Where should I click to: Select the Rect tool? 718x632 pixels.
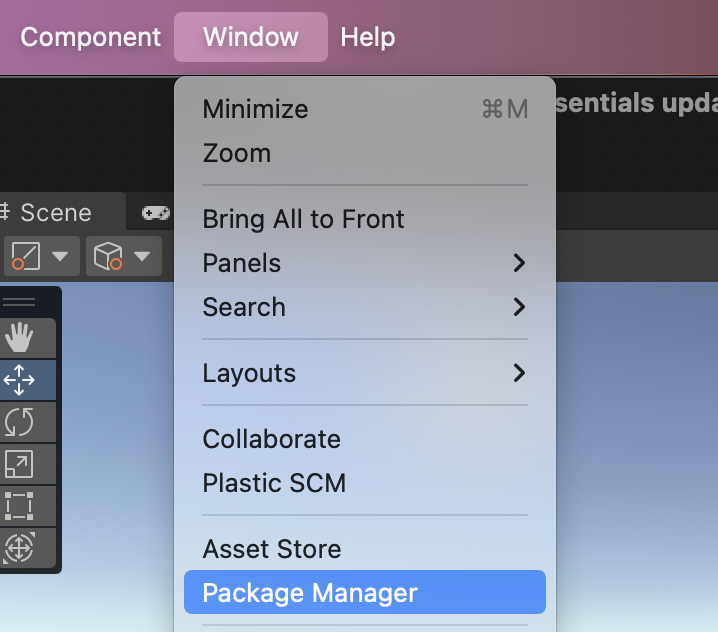pyautogui.click(x=19, y=506)
